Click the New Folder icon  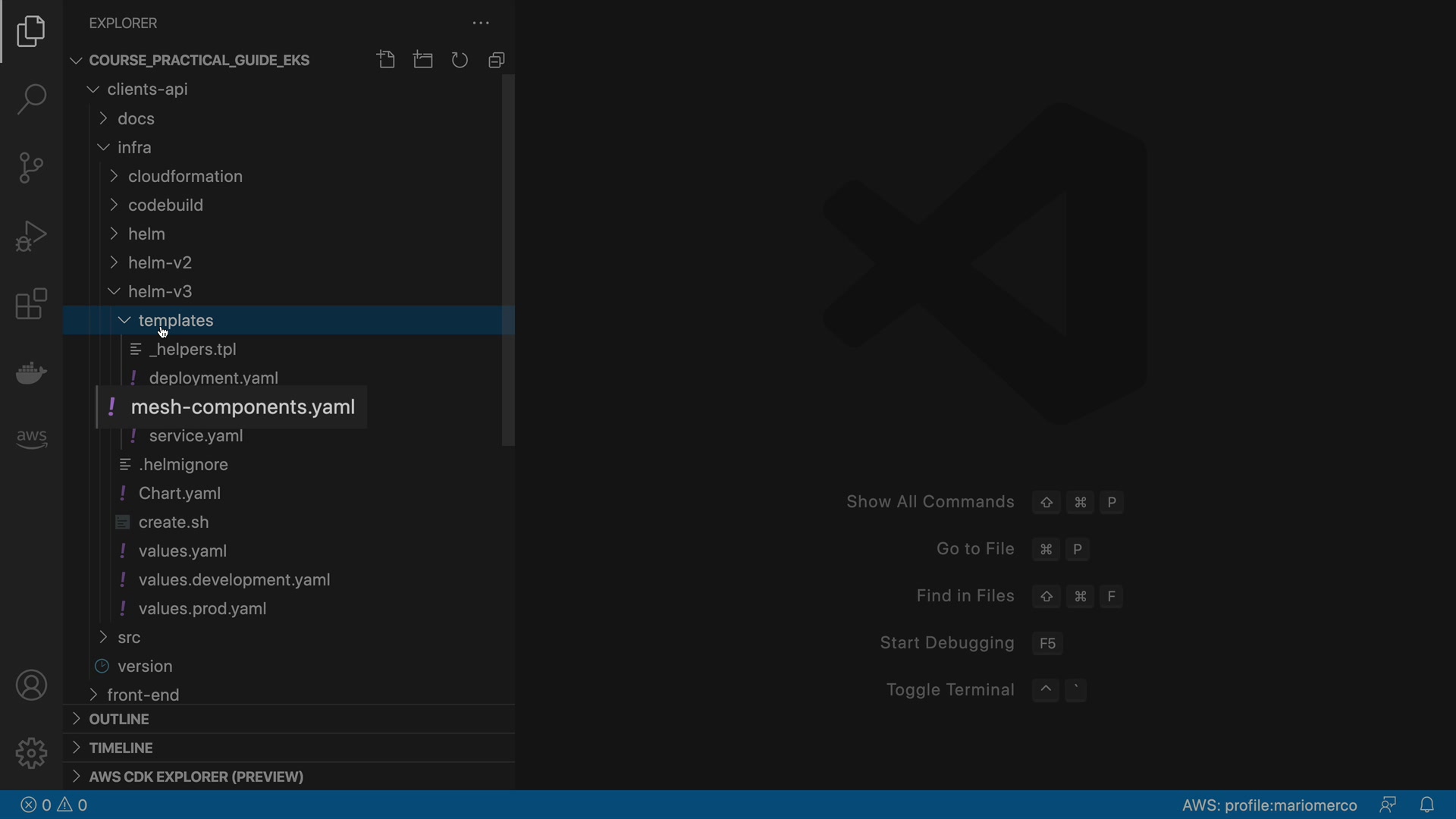point(423,60)
